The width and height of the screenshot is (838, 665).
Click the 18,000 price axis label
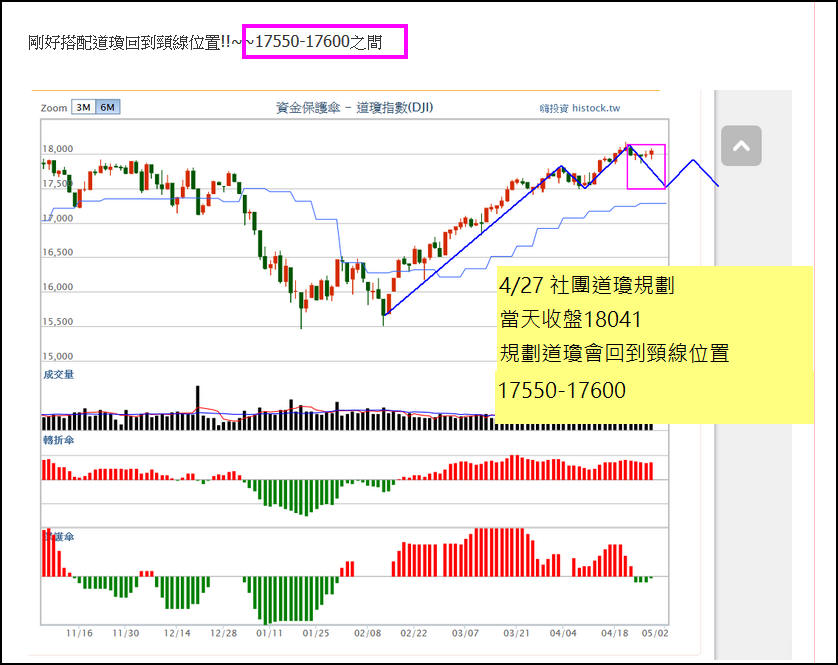click(57, 149)
